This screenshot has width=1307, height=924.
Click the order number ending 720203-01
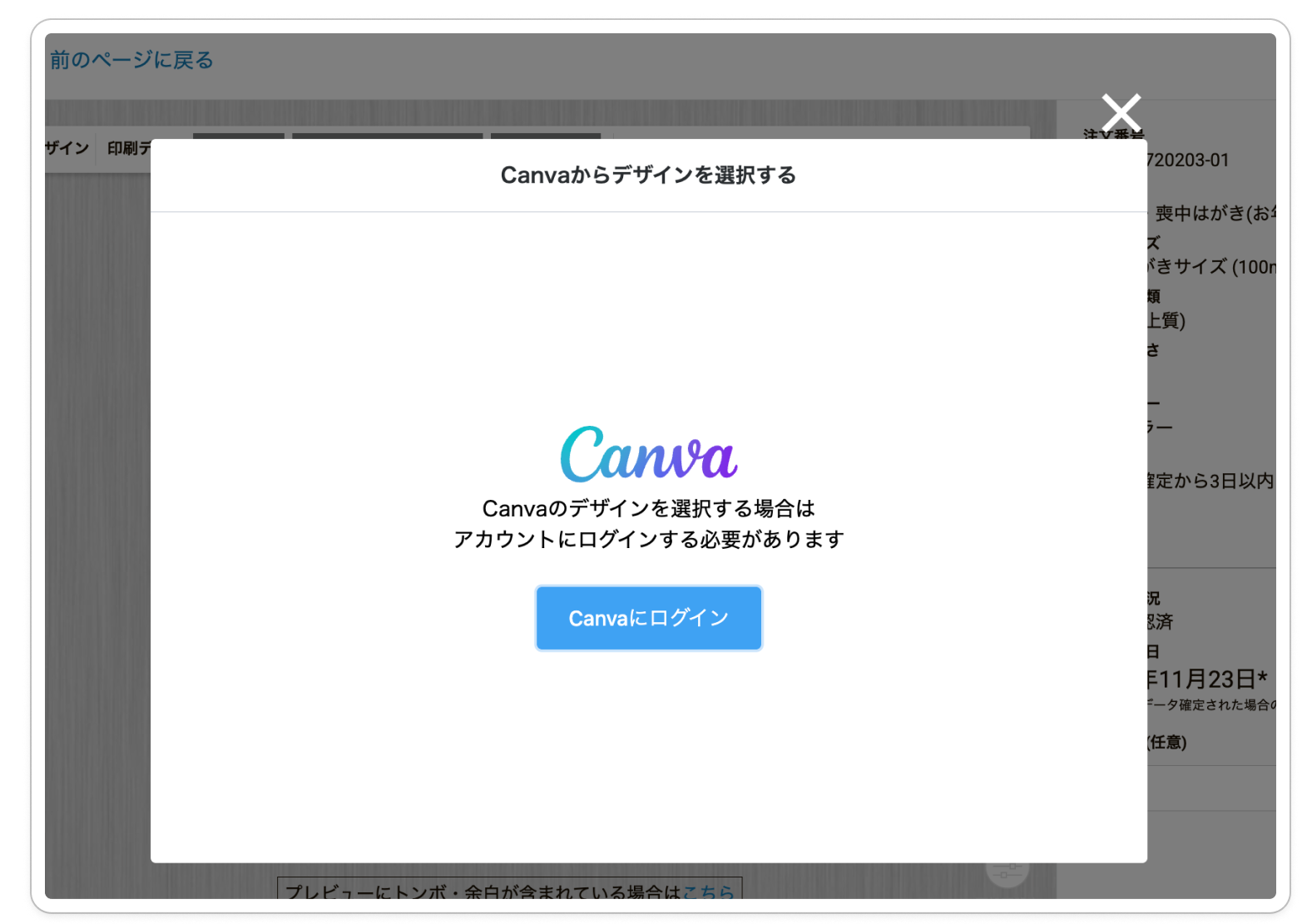1187,161
